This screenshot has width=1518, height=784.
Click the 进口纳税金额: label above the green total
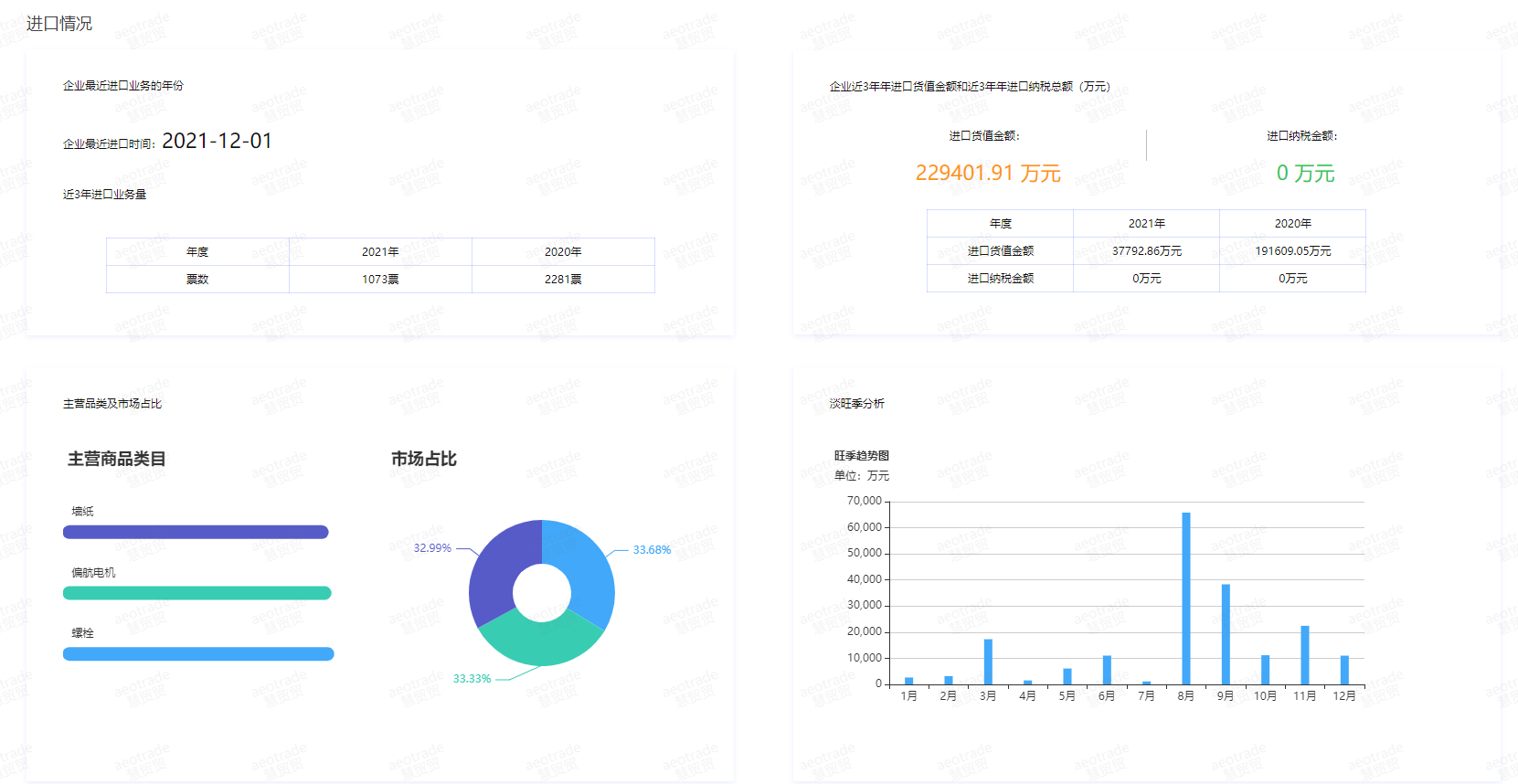click(x=1302, y=136)
